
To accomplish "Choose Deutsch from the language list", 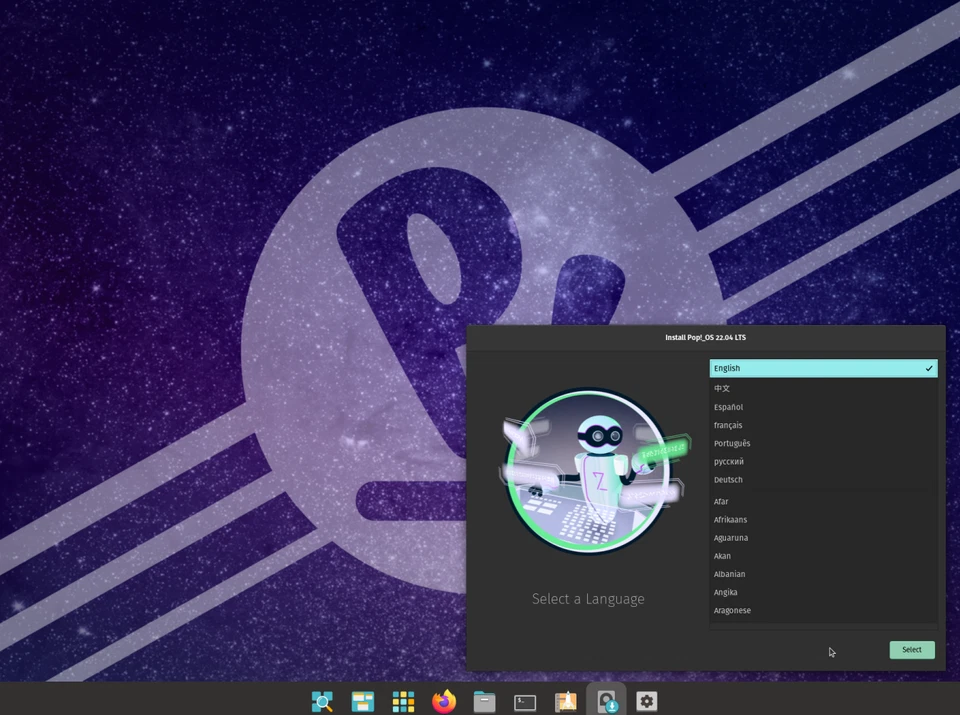I will point(728,479).
